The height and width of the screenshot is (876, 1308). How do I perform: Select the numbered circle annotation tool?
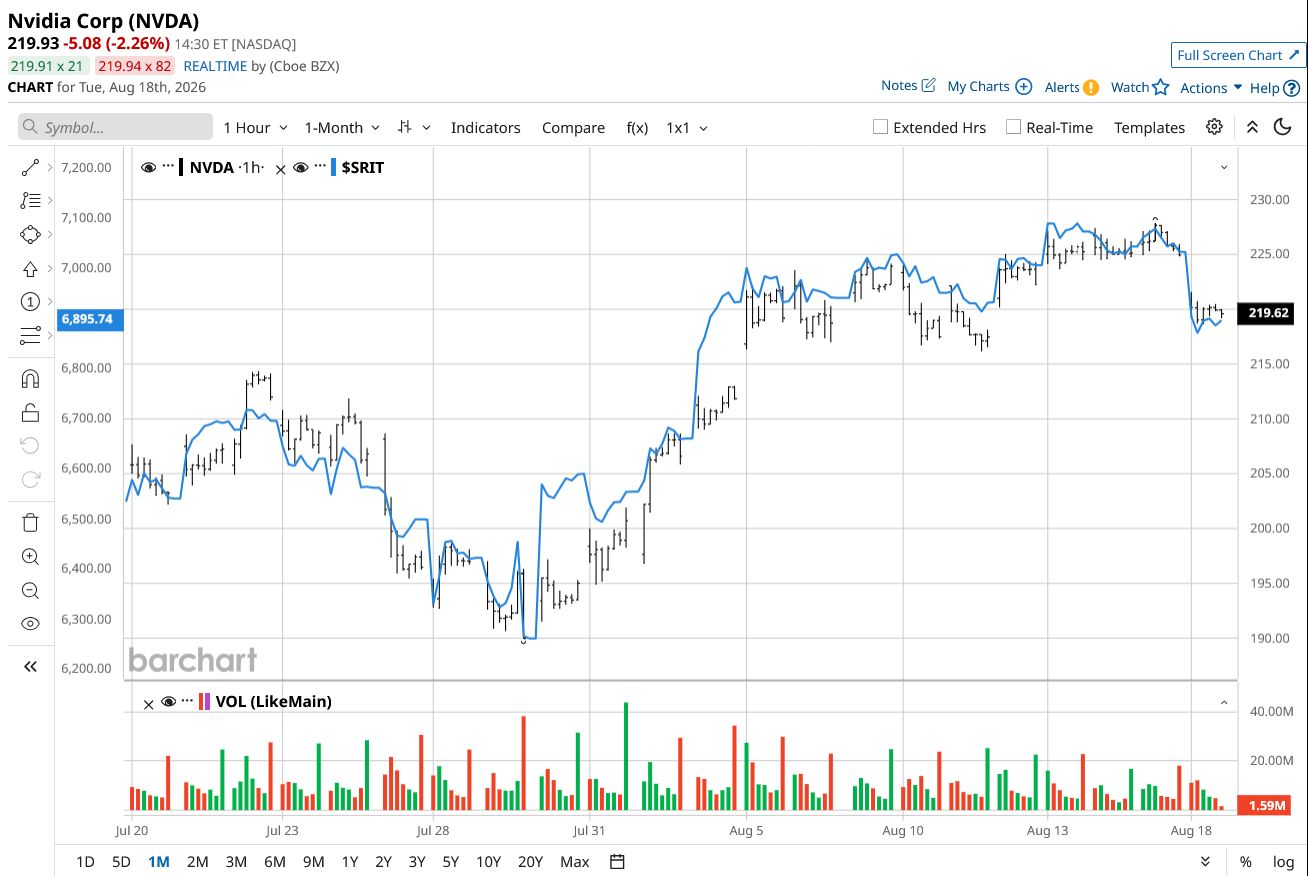30,302
